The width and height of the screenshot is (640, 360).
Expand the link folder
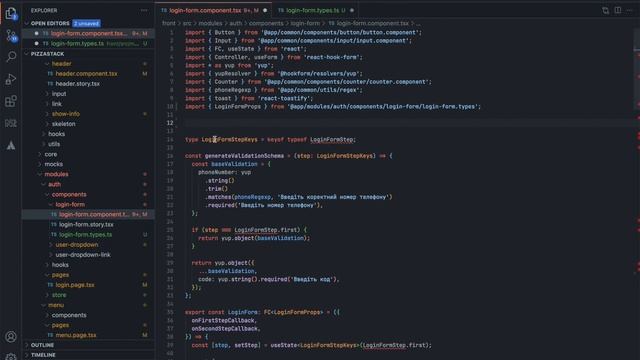click(56, 104)
